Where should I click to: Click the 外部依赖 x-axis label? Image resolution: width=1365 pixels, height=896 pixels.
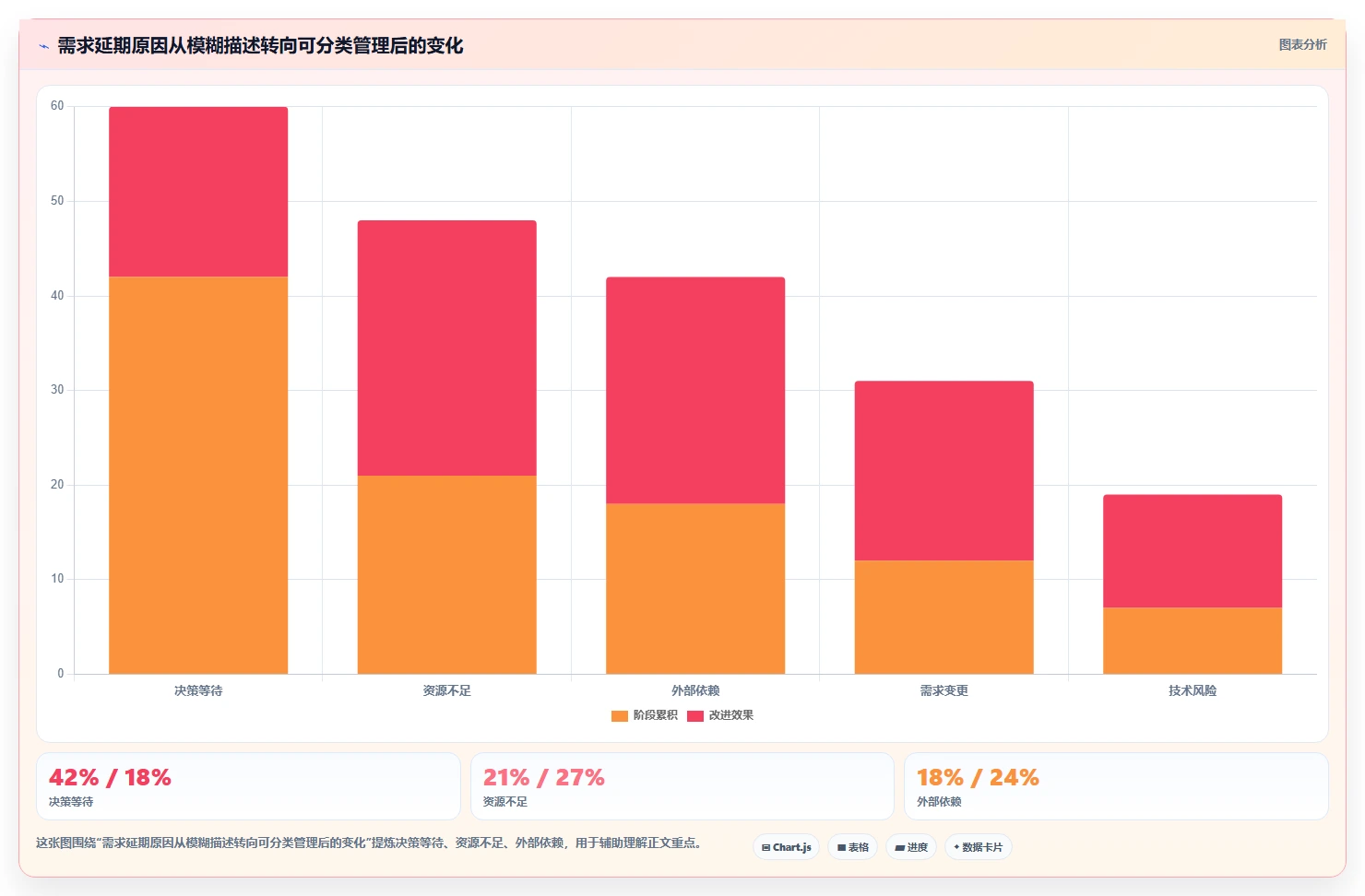pyautogui.click(x=695, y=690)
